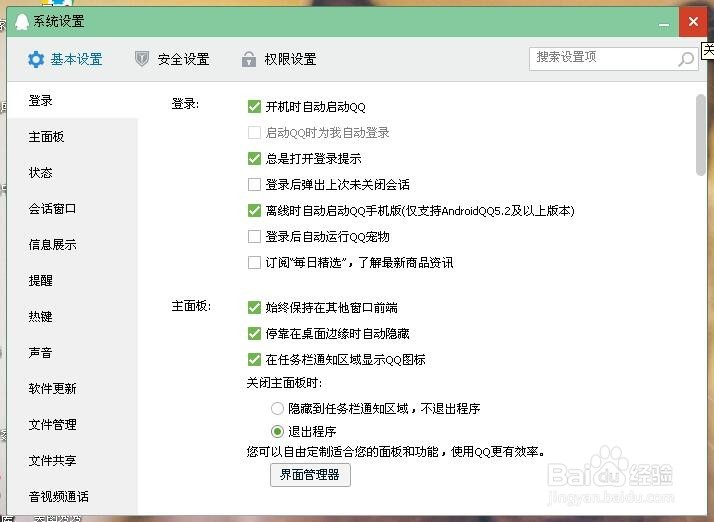This screenshot has width=714, height=522.
Task: Click the lock icon for 权限设置
Action: [249, 59]
